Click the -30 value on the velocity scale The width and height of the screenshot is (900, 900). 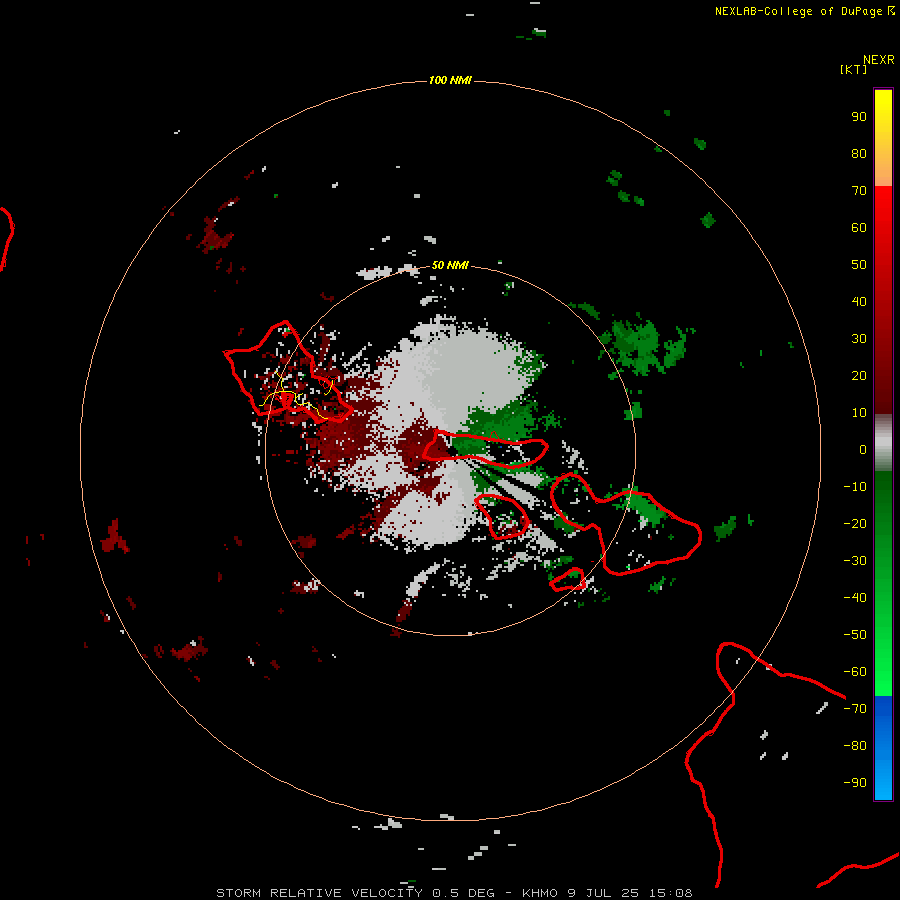click(x=855, y=561)
